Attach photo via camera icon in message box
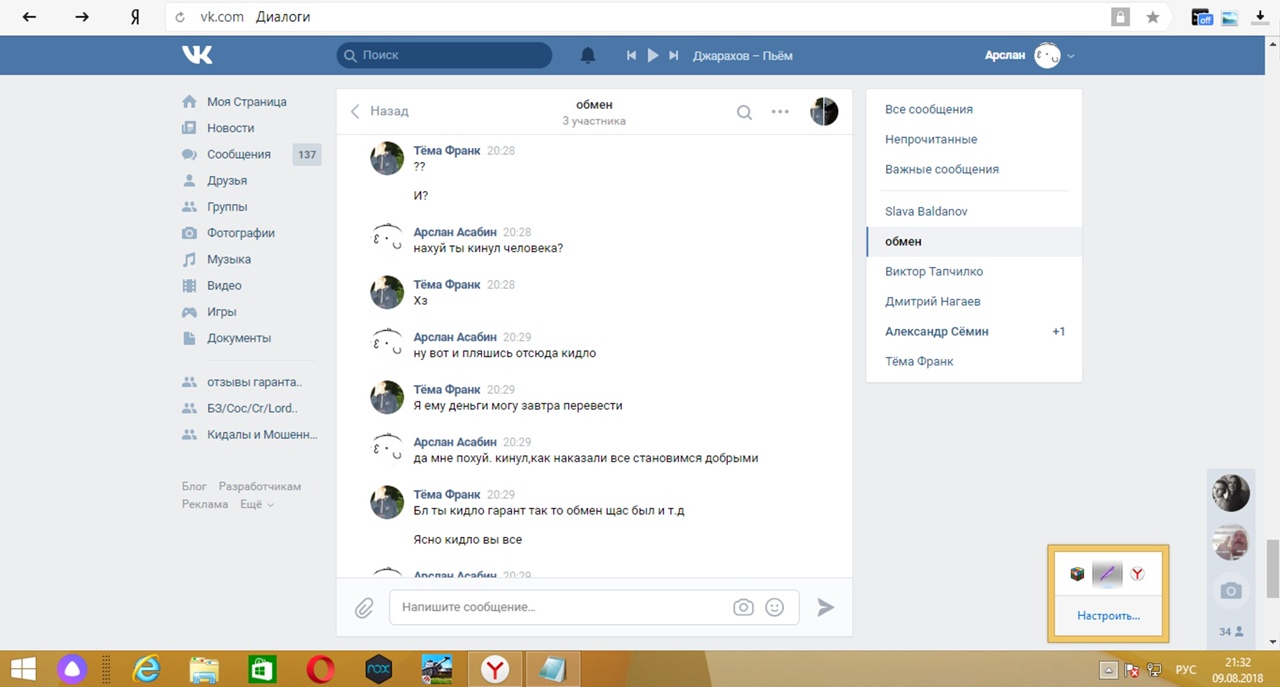This screenshot has width=1280, height=687. point(743,607)
